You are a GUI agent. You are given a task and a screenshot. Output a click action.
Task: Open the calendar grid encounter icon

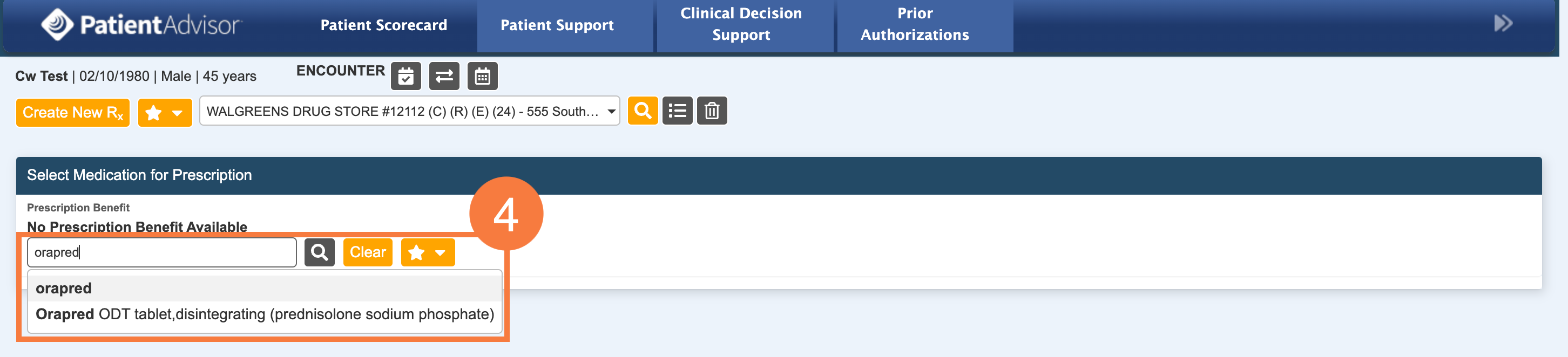[482, 77]
